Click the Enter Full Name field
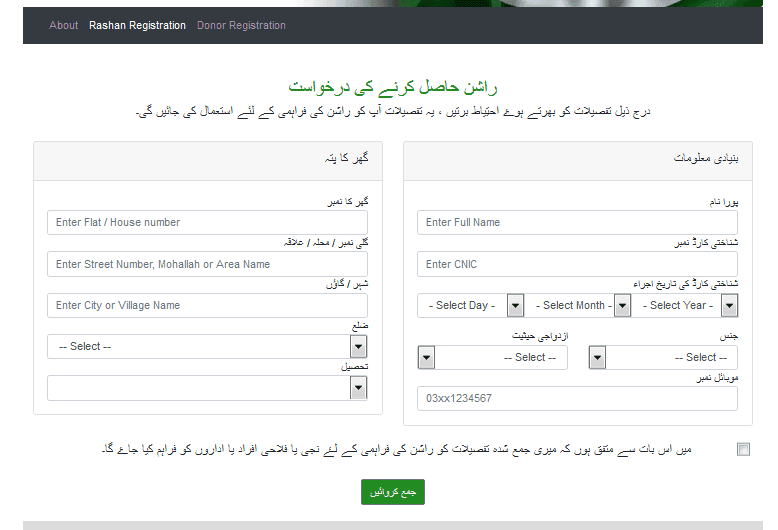This screenshot has width=778, height=530. click(577, 222)
